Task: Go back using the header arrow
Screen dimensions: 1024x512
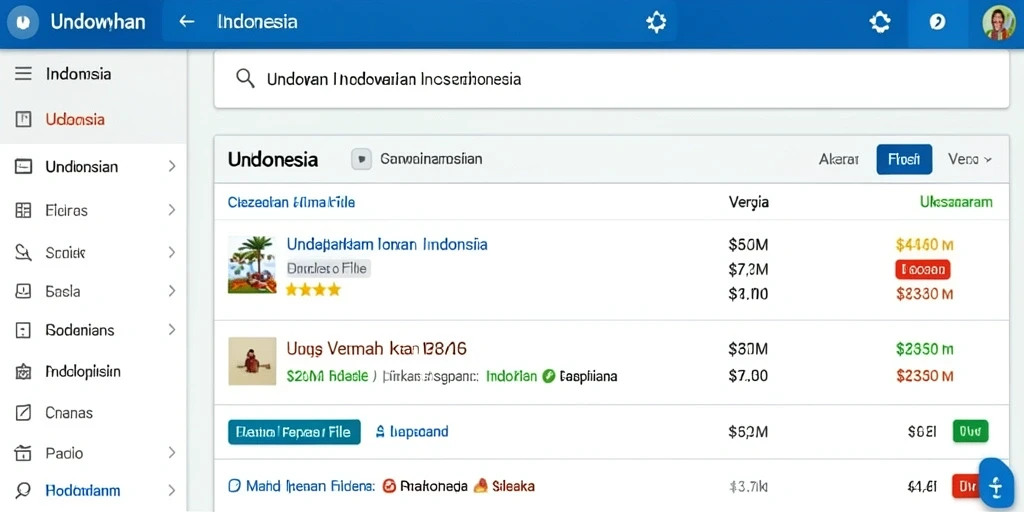Action: tap(187, 22)
